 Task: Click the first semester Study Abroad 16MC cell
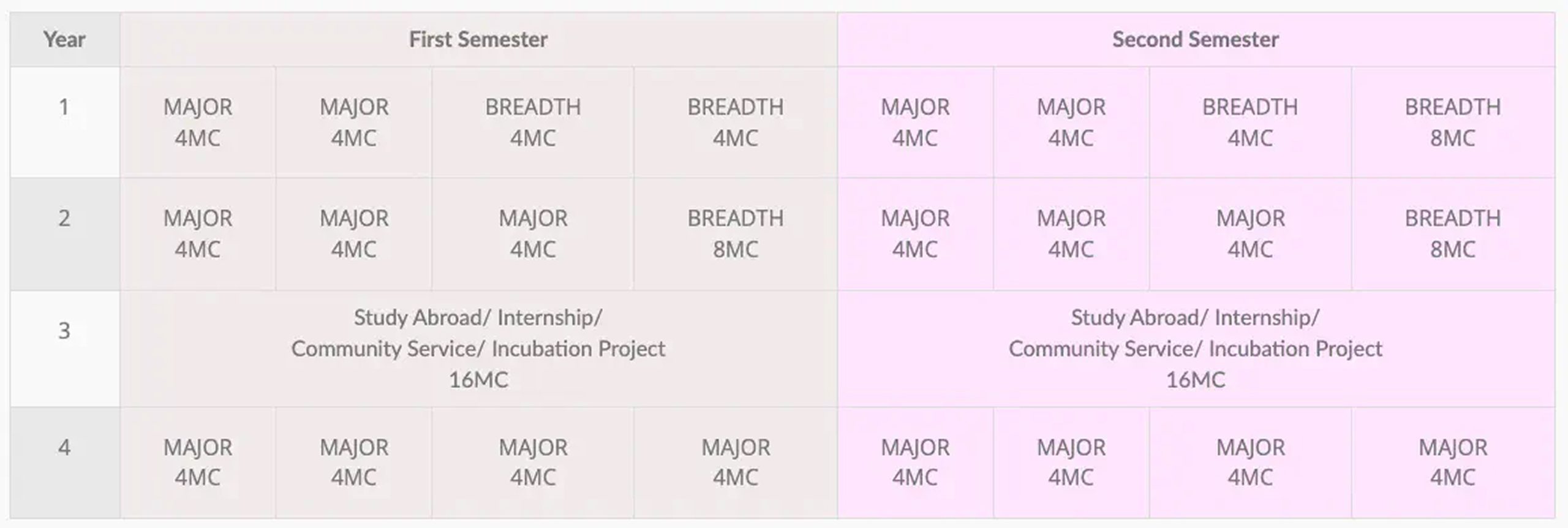[x=478, y=349]
